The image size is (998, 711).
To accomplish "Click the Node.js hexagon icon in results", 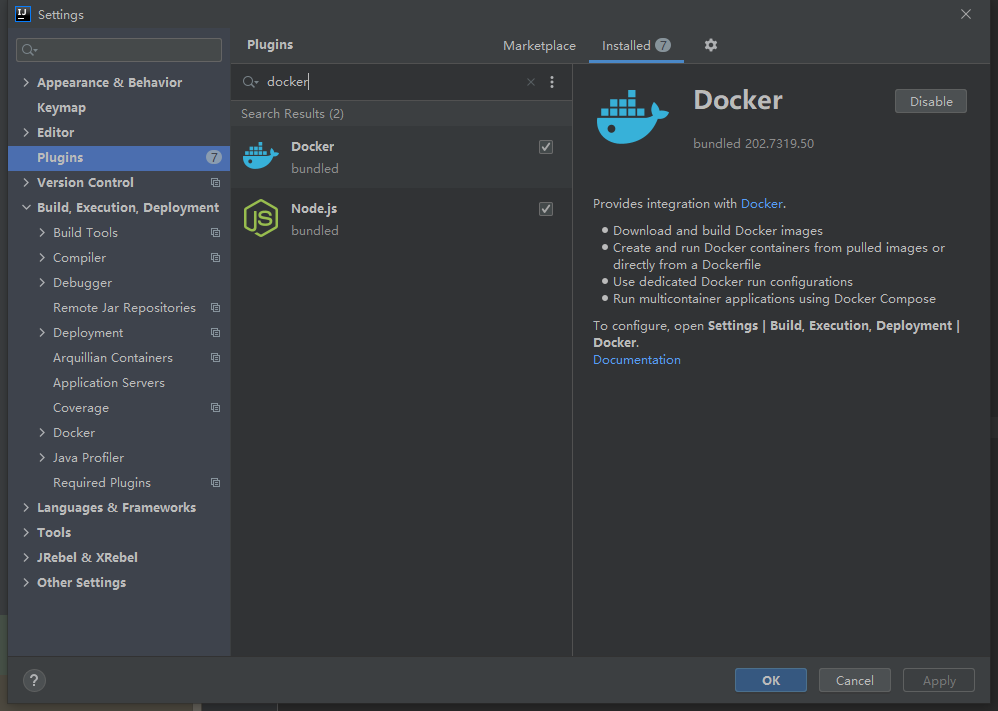I will click(x=261, y=218).
